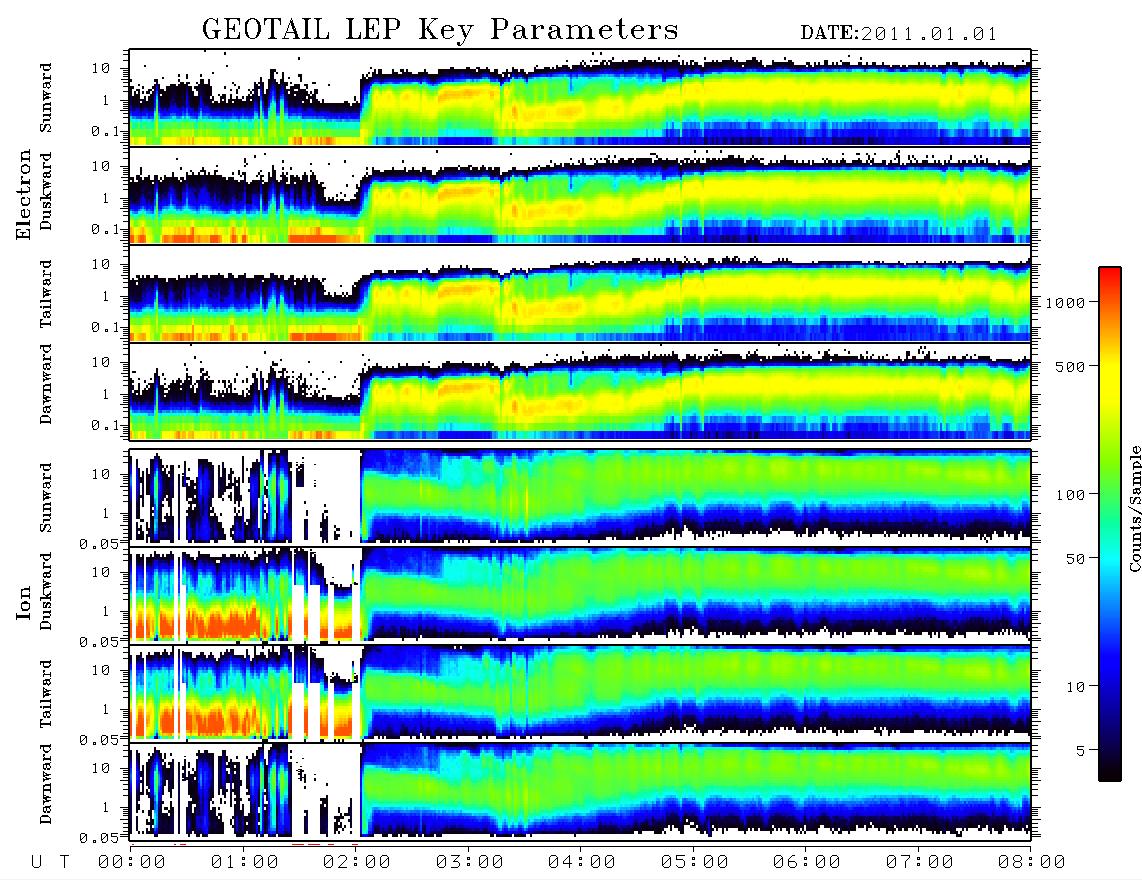Open the Ion Tailward spectrogram panel
The image size is (1142, 880).
tap(580, 693)
